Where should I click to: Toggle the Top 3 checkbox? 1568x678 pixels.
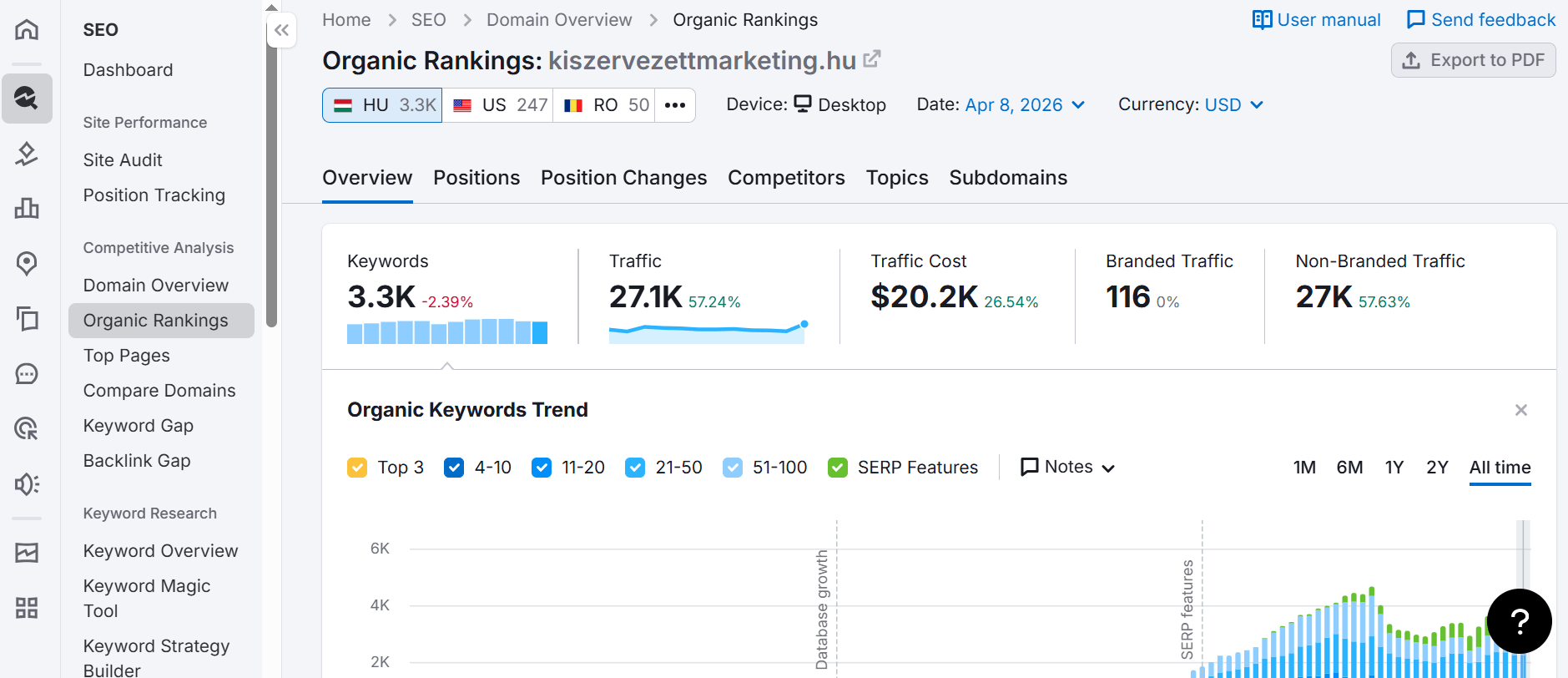pos(357,468)
